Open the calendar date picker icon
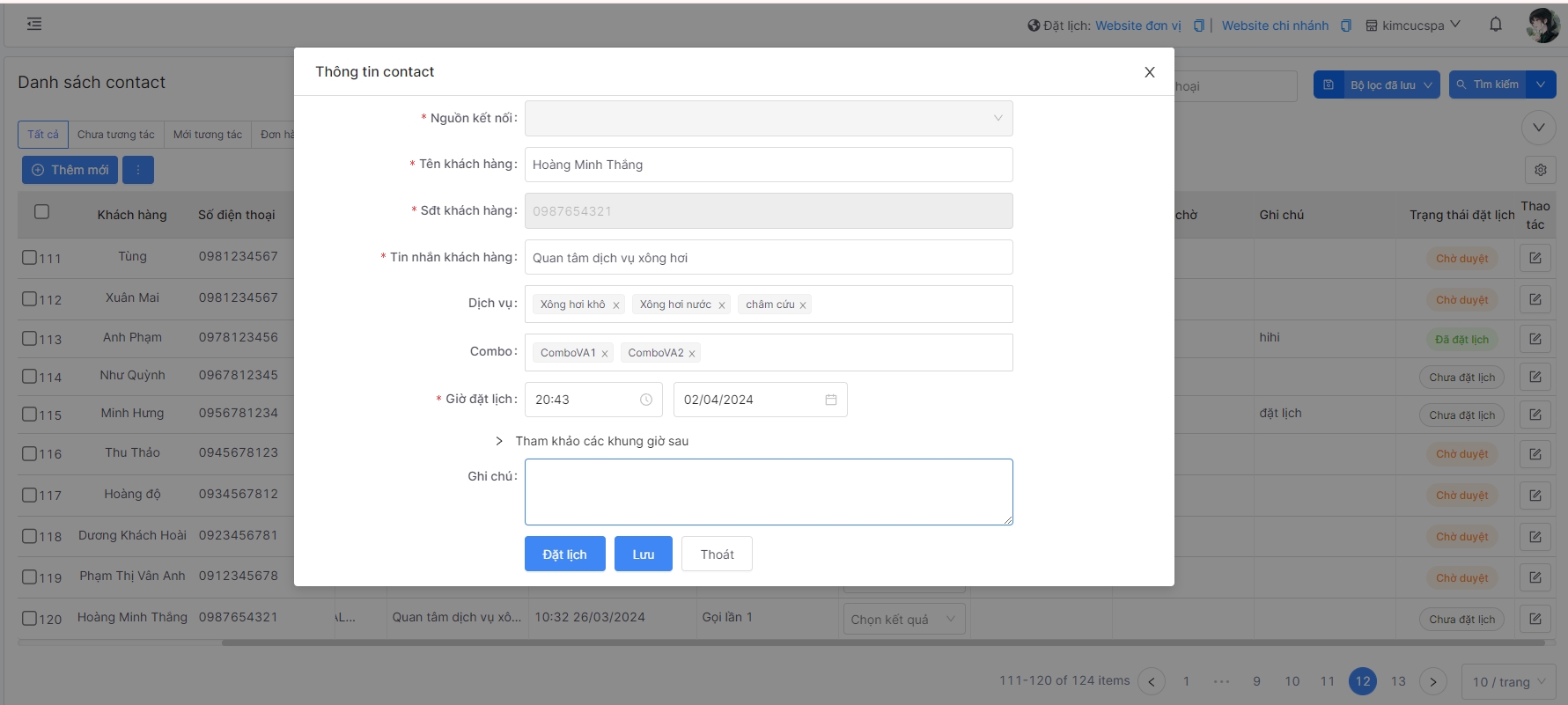1568x705 pixels. point(830,400)
